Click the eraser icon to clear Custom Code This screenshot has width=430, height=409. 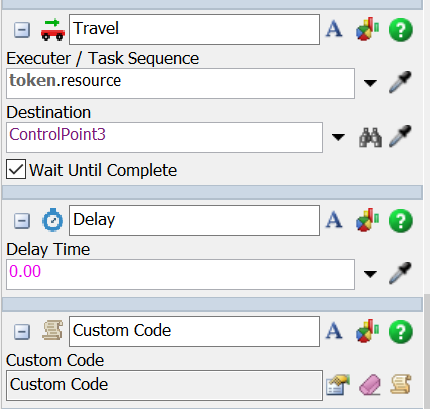click(370, 385)
